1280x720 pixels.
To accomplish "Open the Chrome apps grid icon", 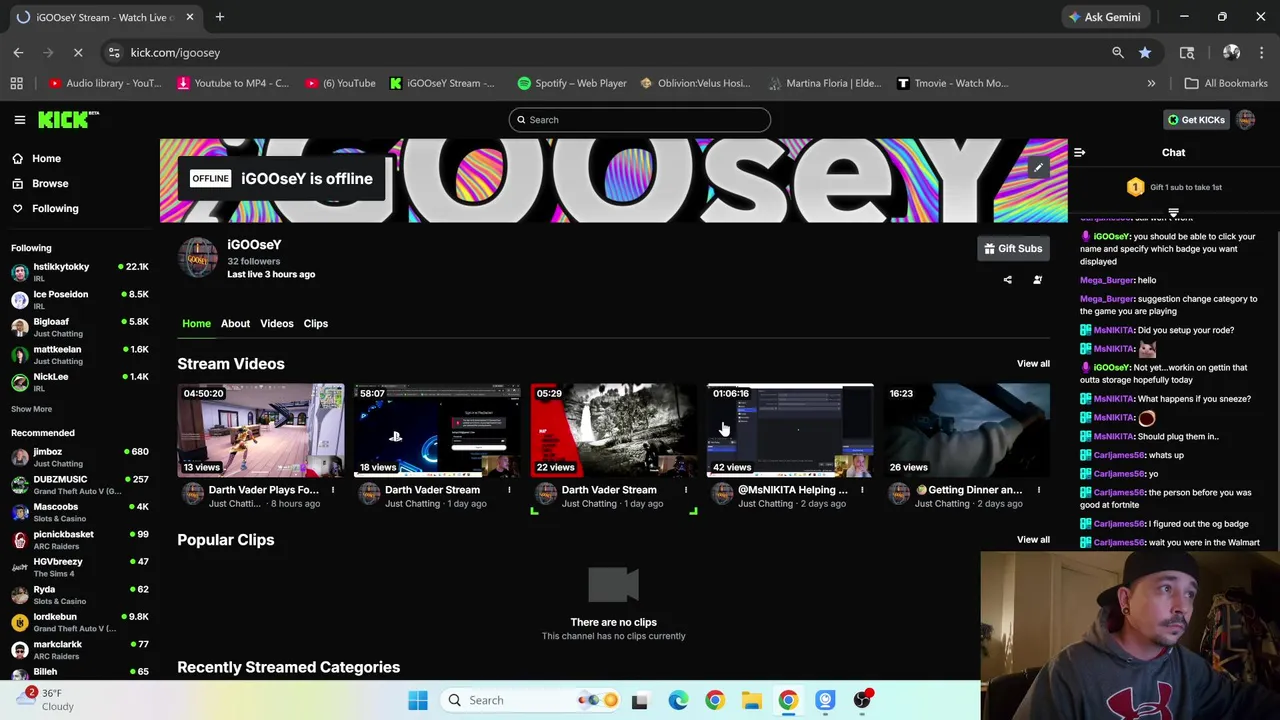I will pyautogui.click(x=16, y=83).
